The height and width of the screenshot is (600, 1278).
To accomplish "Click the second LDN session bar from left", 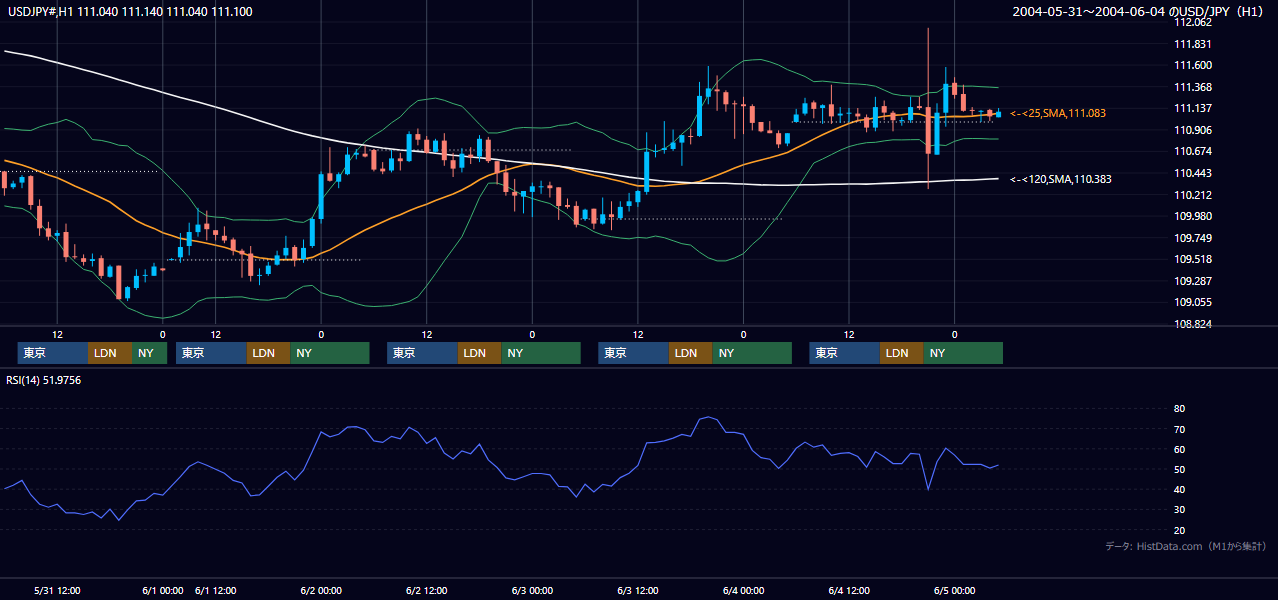I will (268, 353).
